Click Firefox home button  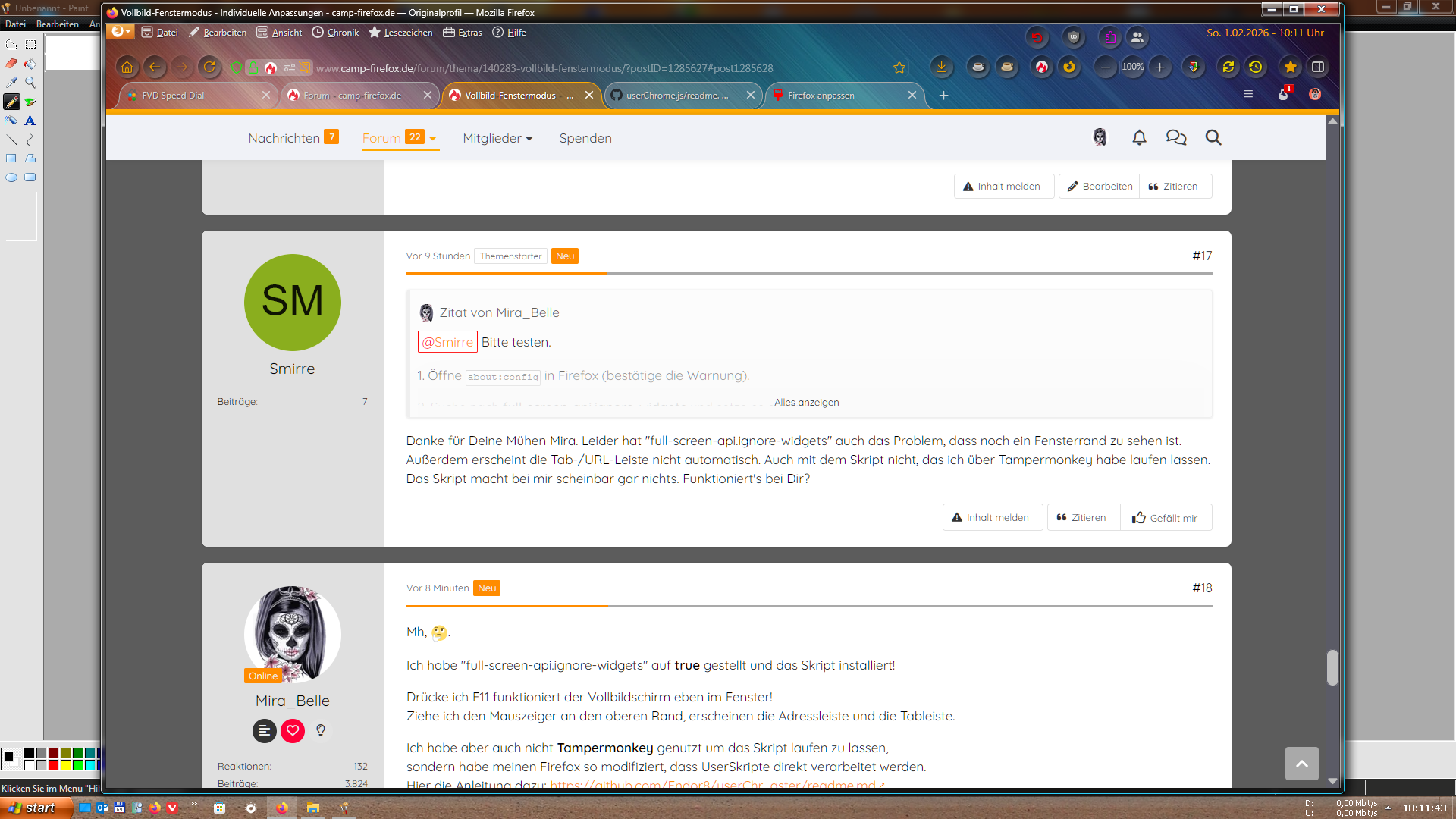click(x=127, y=67)
